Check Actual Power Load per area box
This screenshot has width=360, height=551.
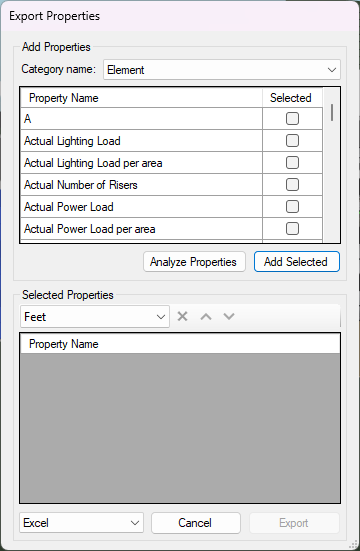[x=292, y=229]
